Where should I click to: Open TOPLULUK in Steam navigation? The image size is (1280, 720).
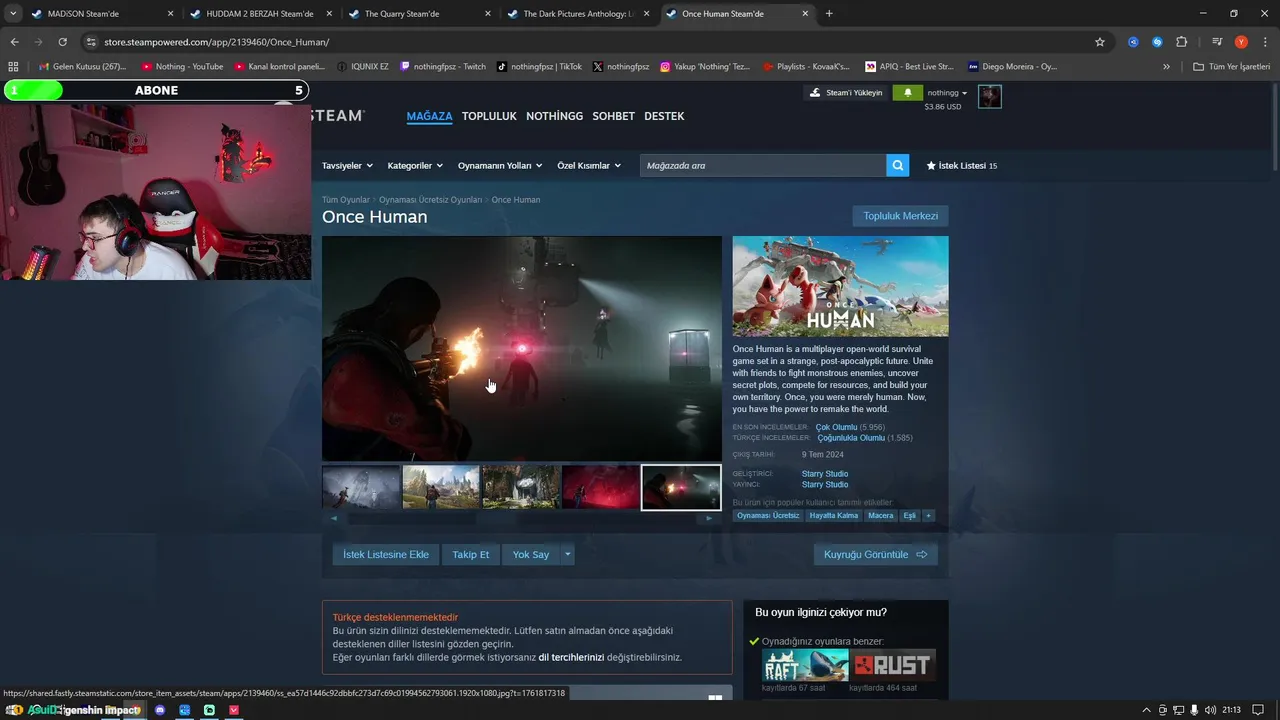489,116
